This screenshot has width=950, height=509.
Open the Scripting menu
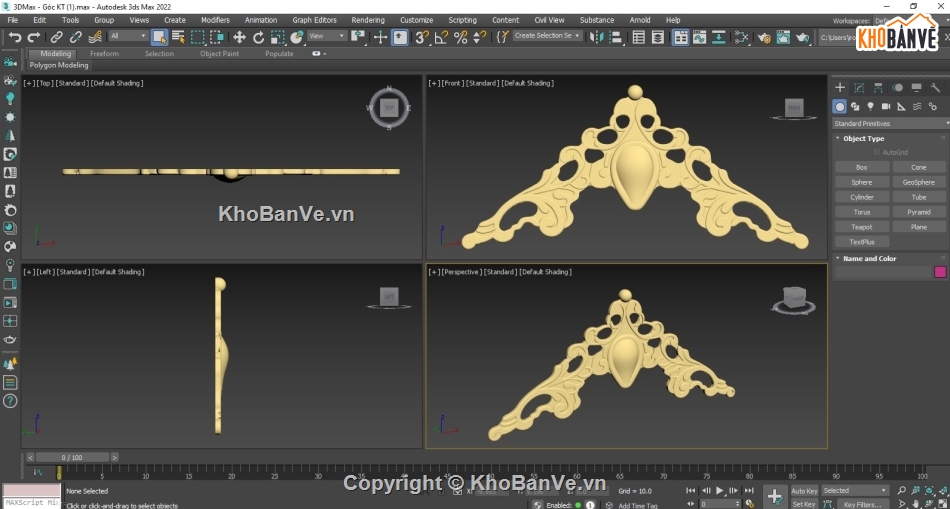[x=462, y=20]
